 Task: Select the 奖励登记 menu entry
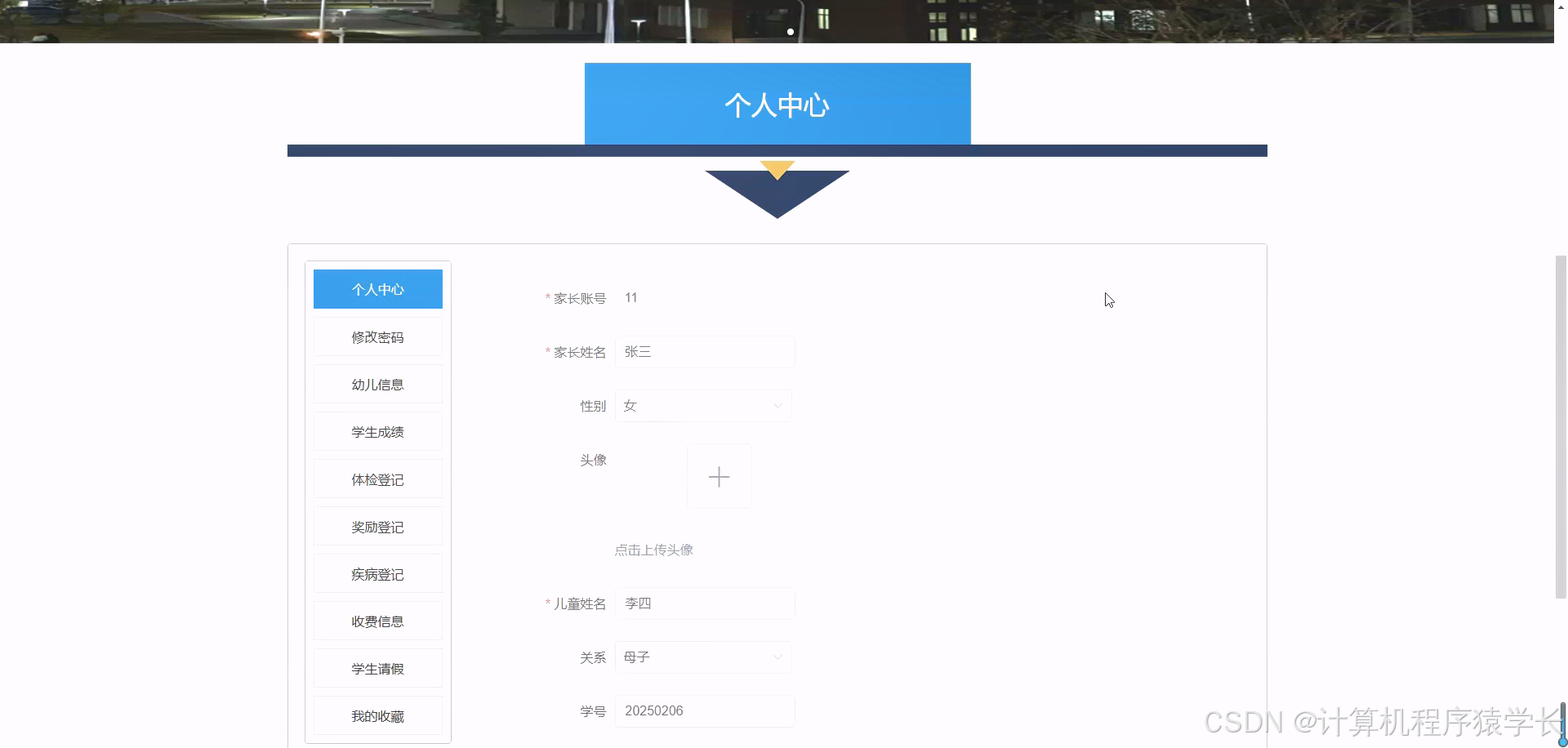pos(378,527)
